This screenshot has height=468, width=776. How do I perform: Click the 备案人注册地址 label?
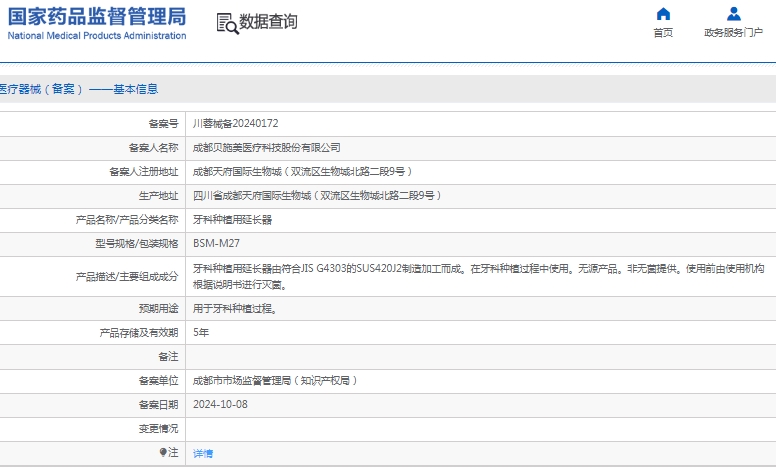pyautogui.click(x=144, y=172)
